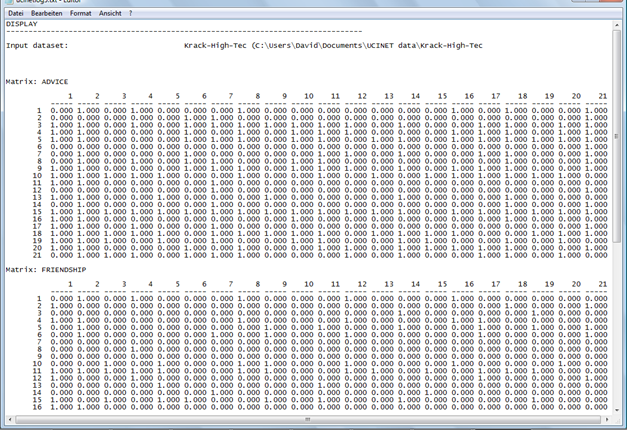This screenshot has height=430, width=627.
Task: Click ADVICE row 1 column 21 value
Action: 596,110
